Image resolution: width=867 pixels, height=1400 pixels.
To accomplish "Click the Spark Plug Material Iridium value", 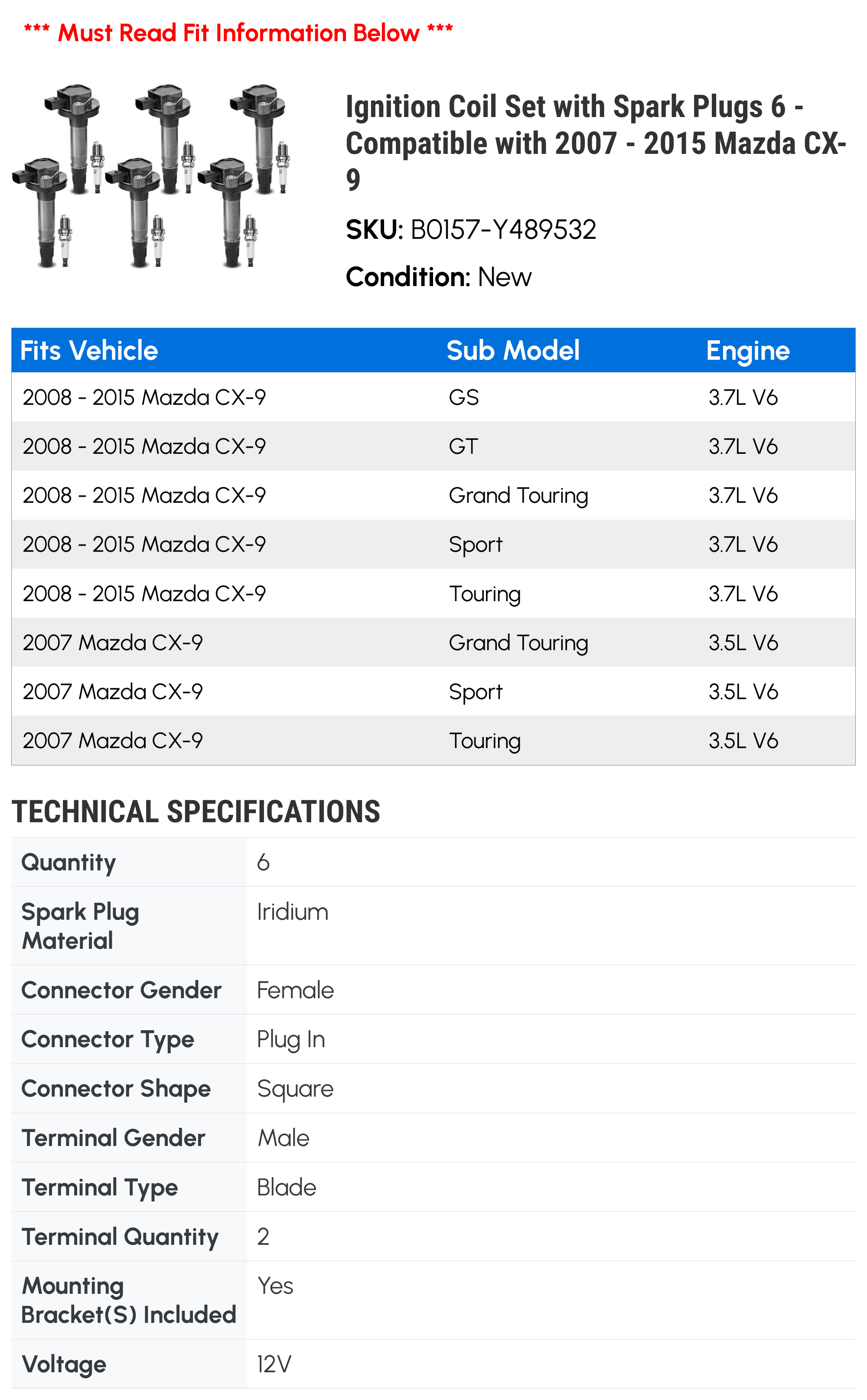I will click(x=293, y=912).
